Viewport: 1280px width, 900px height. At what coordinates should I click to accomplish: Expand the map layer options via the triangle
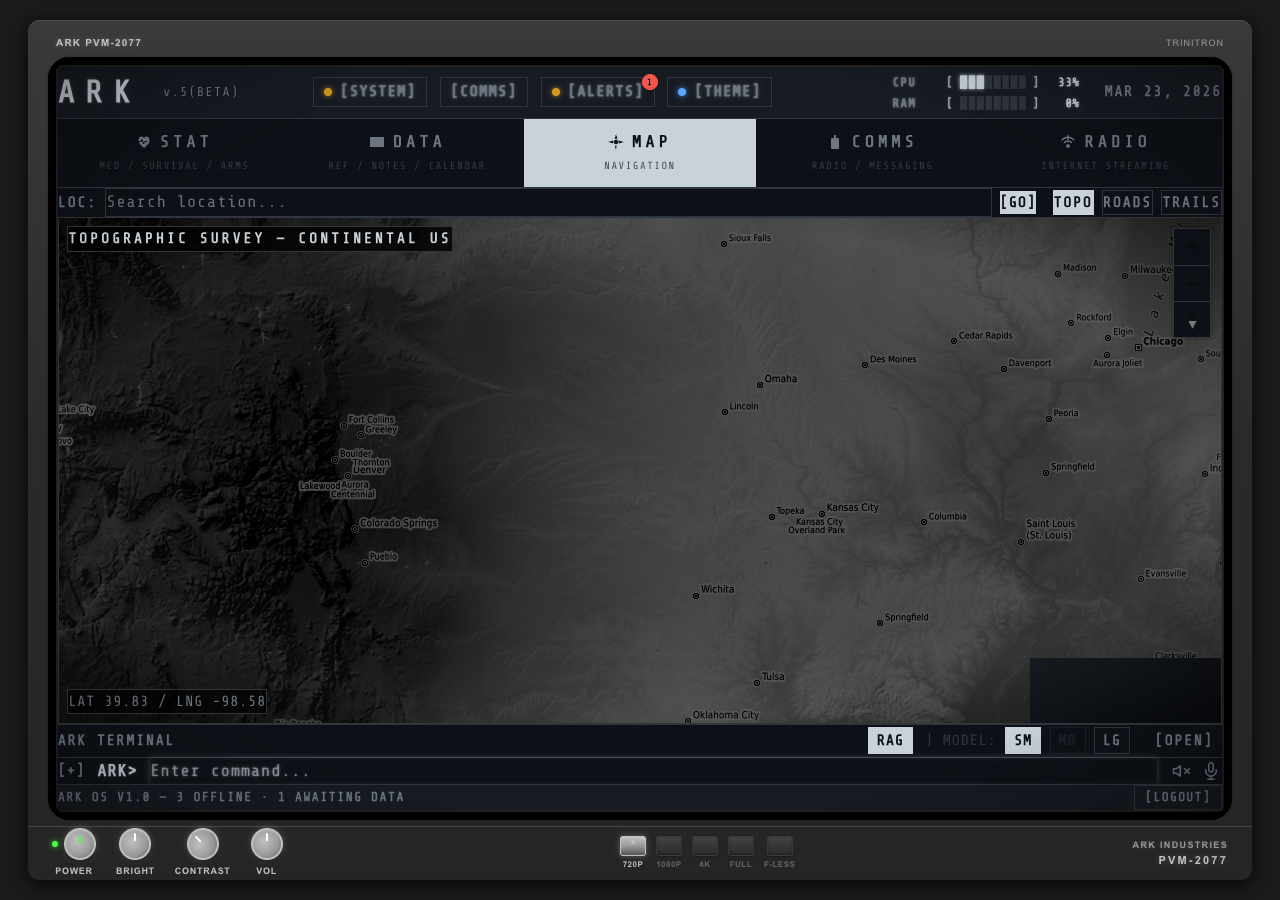click(1192, 323)
